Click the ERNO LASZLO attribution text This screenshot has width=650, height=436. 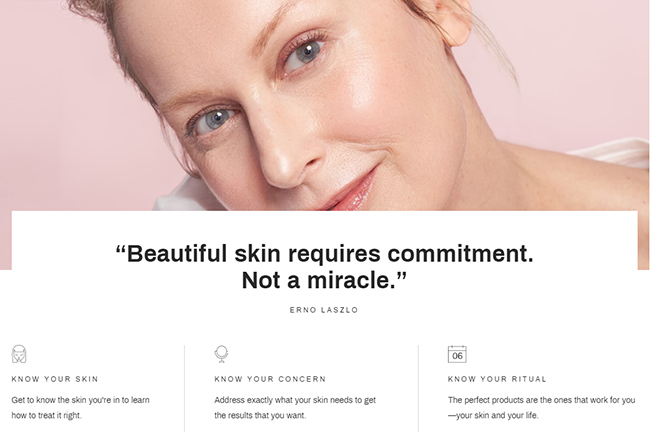(x=324, y=310)
